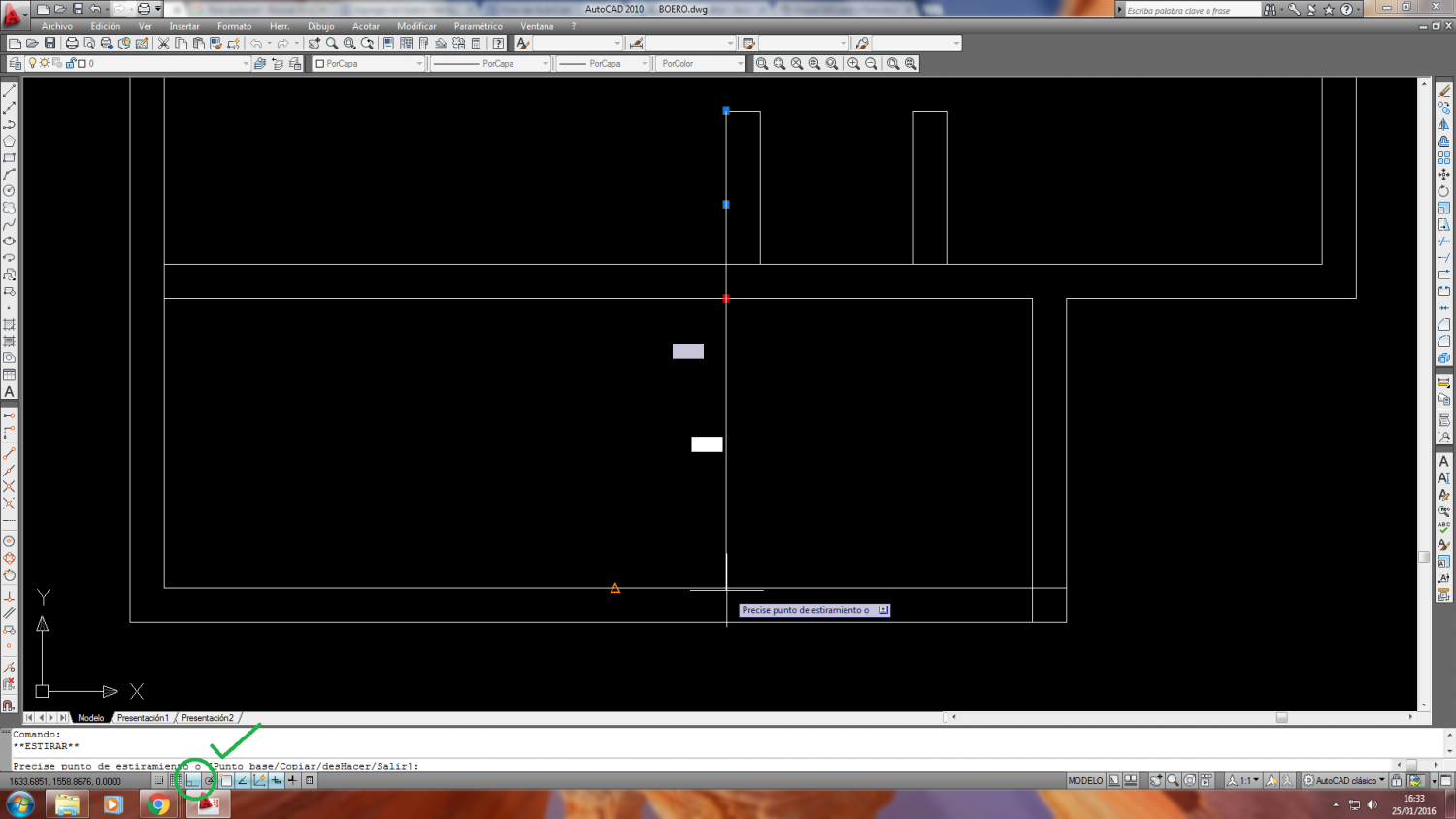Open the PorColor plot style dropdown
Viewport: 1456px width, 819px height.
[700, 63]
